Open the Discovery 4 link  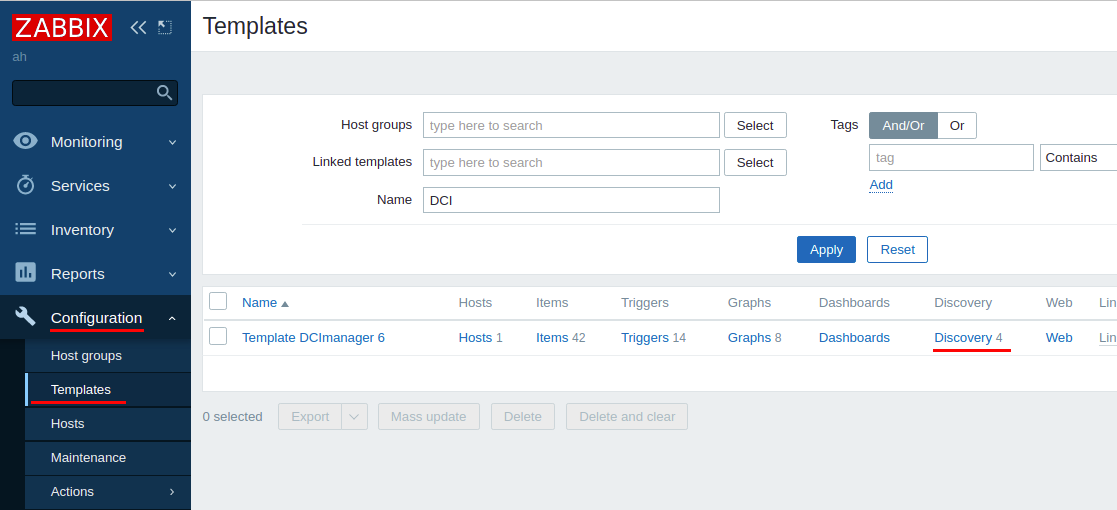click(963, 338)
